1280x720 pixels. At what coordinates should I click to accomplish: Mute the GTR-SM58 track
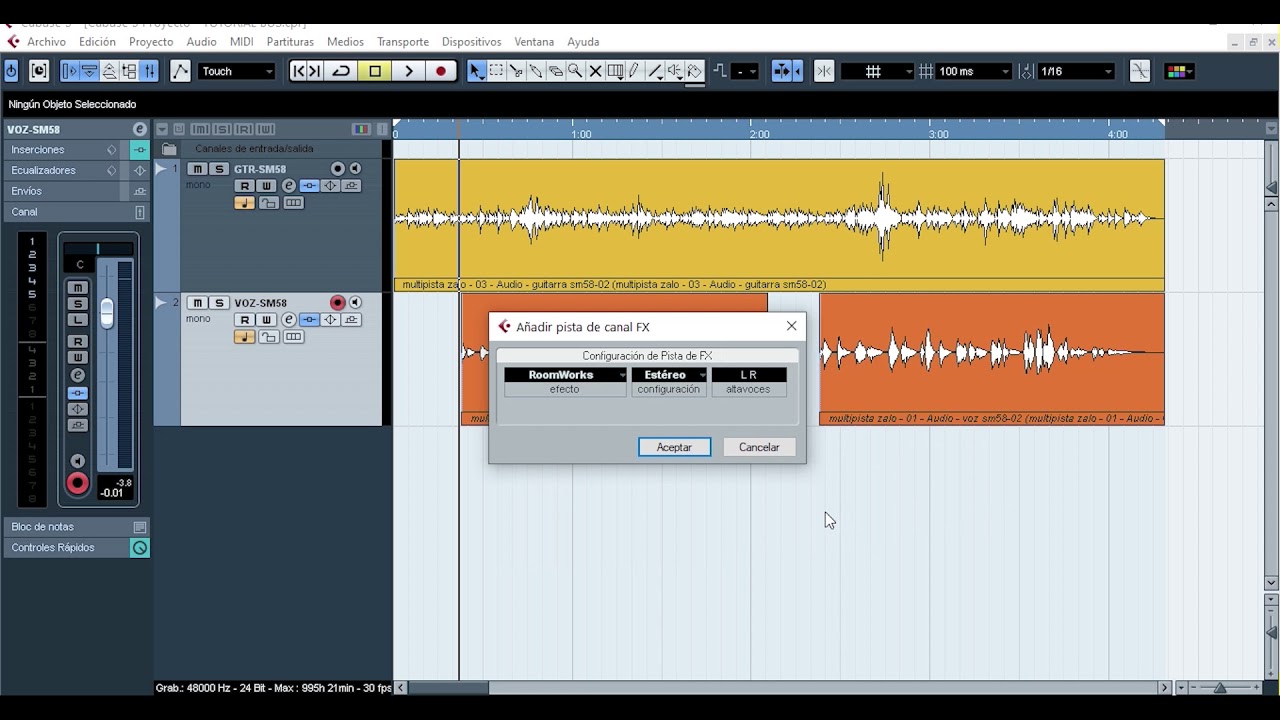coord(198,169)
